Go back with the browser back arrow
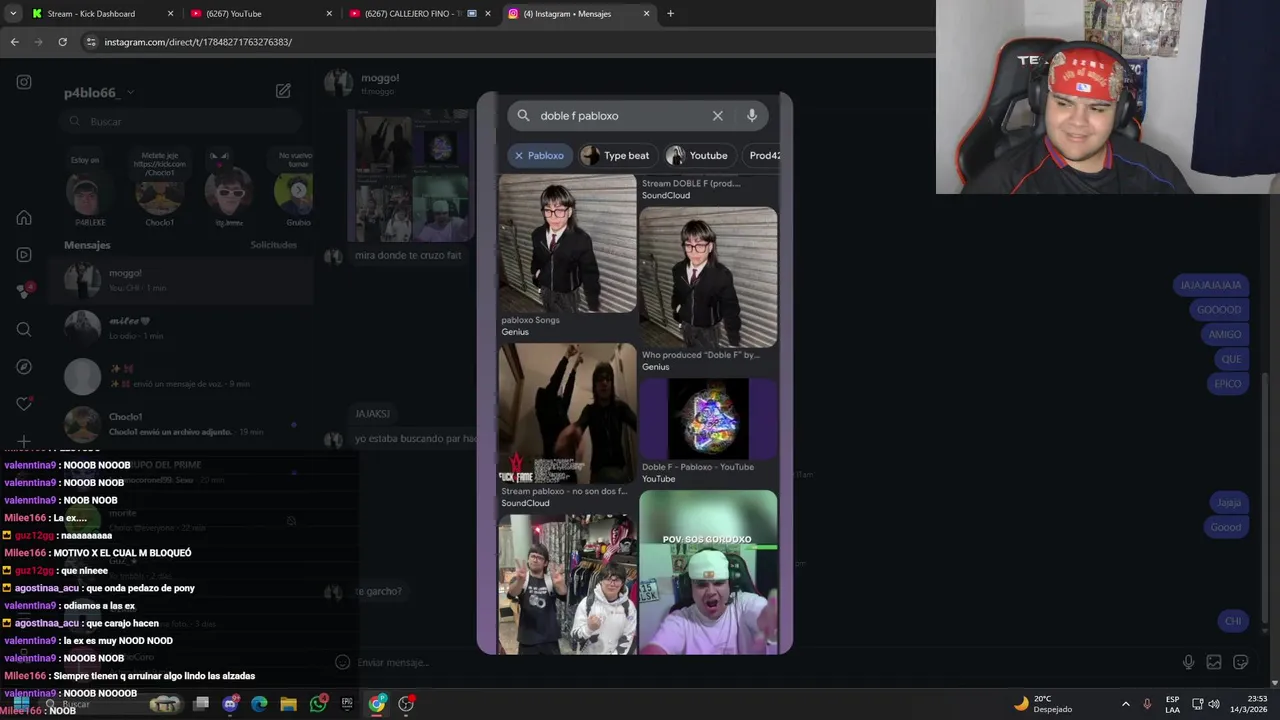 14,42
